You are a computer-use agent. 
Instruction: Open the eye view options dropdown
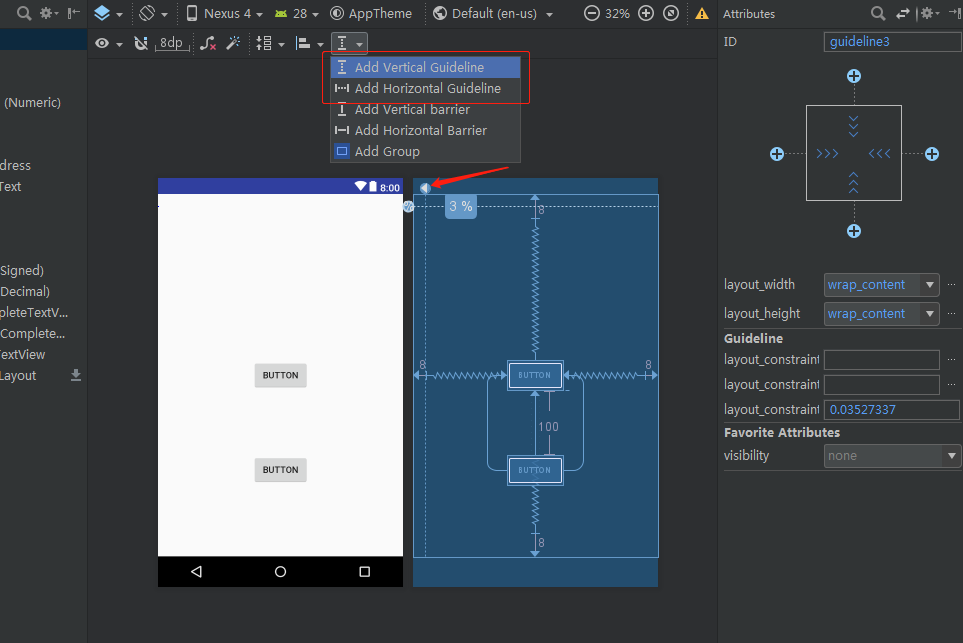coord(109,43)
